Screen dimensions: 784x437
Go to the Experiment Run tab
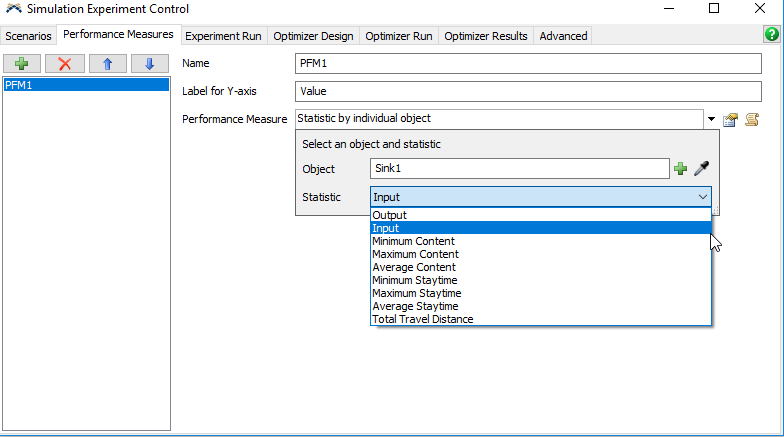pos(224,36)
